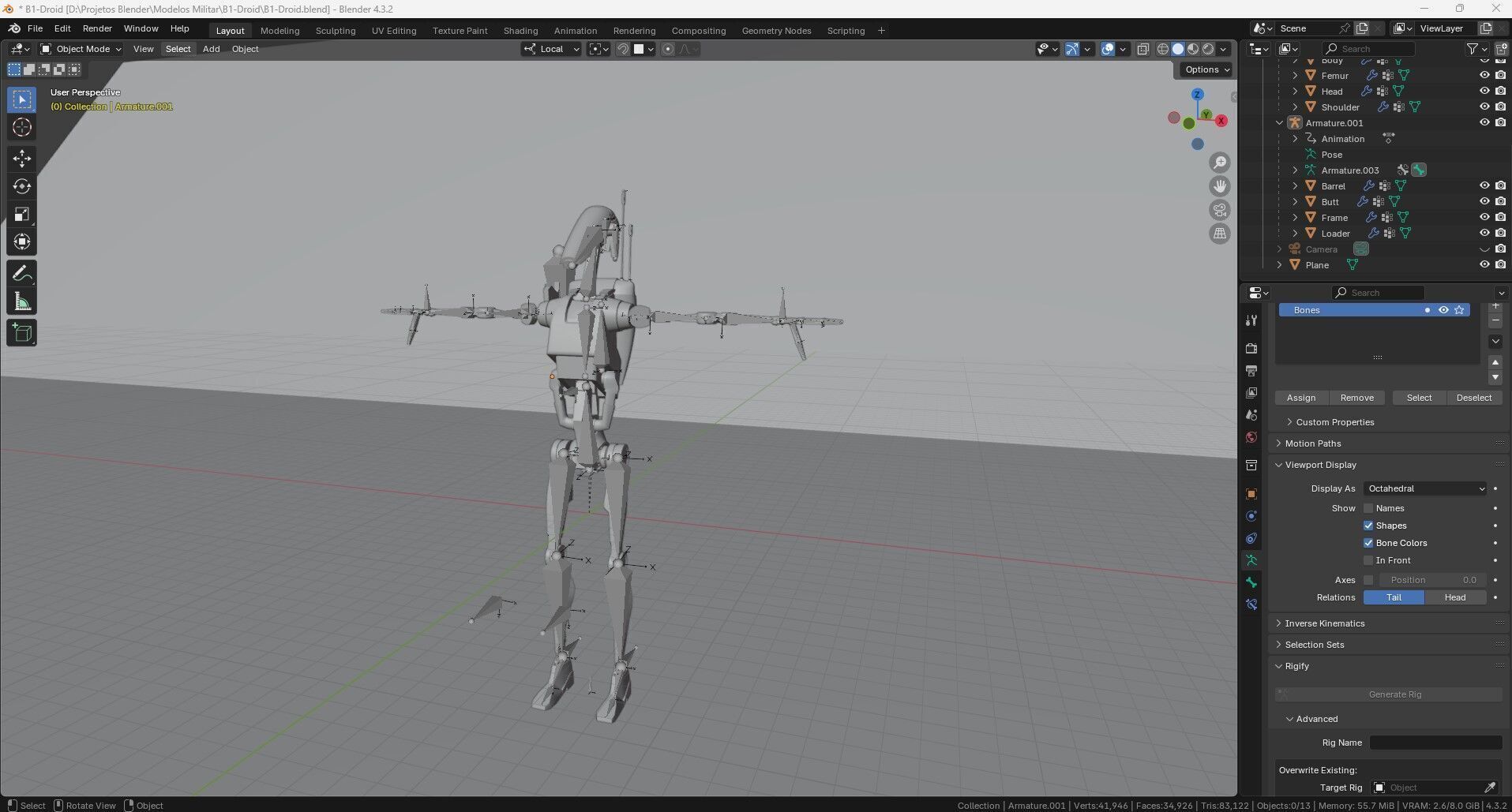The height and width of the screenshot is (812, 1512).
Task: Enable the Names checkbox under Show
Action: pos(1368,508)
